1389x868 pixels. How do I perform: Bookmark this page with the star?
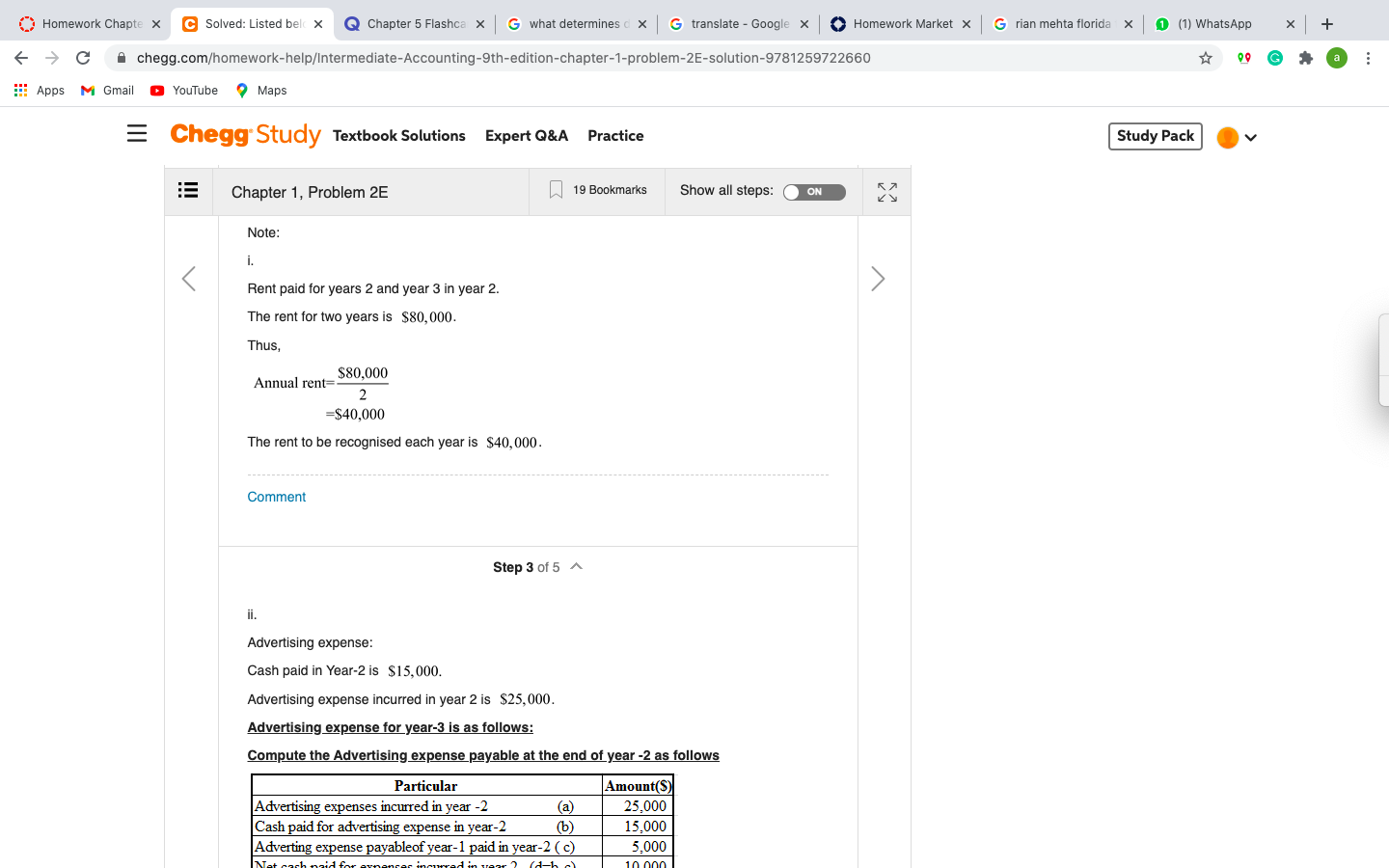1206,58
